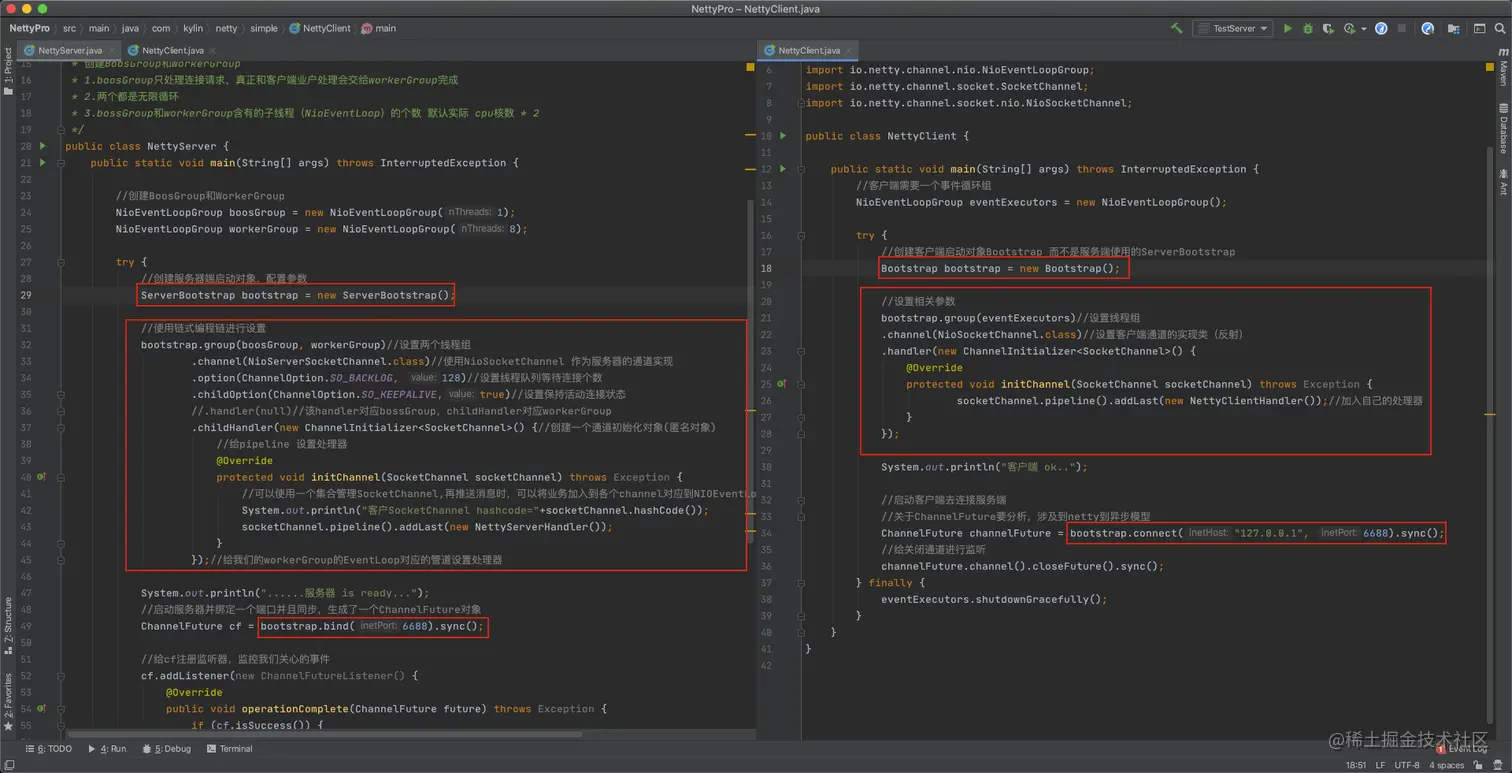Click the profiler run icon
1512x773 pixels.
[1349, 29]
